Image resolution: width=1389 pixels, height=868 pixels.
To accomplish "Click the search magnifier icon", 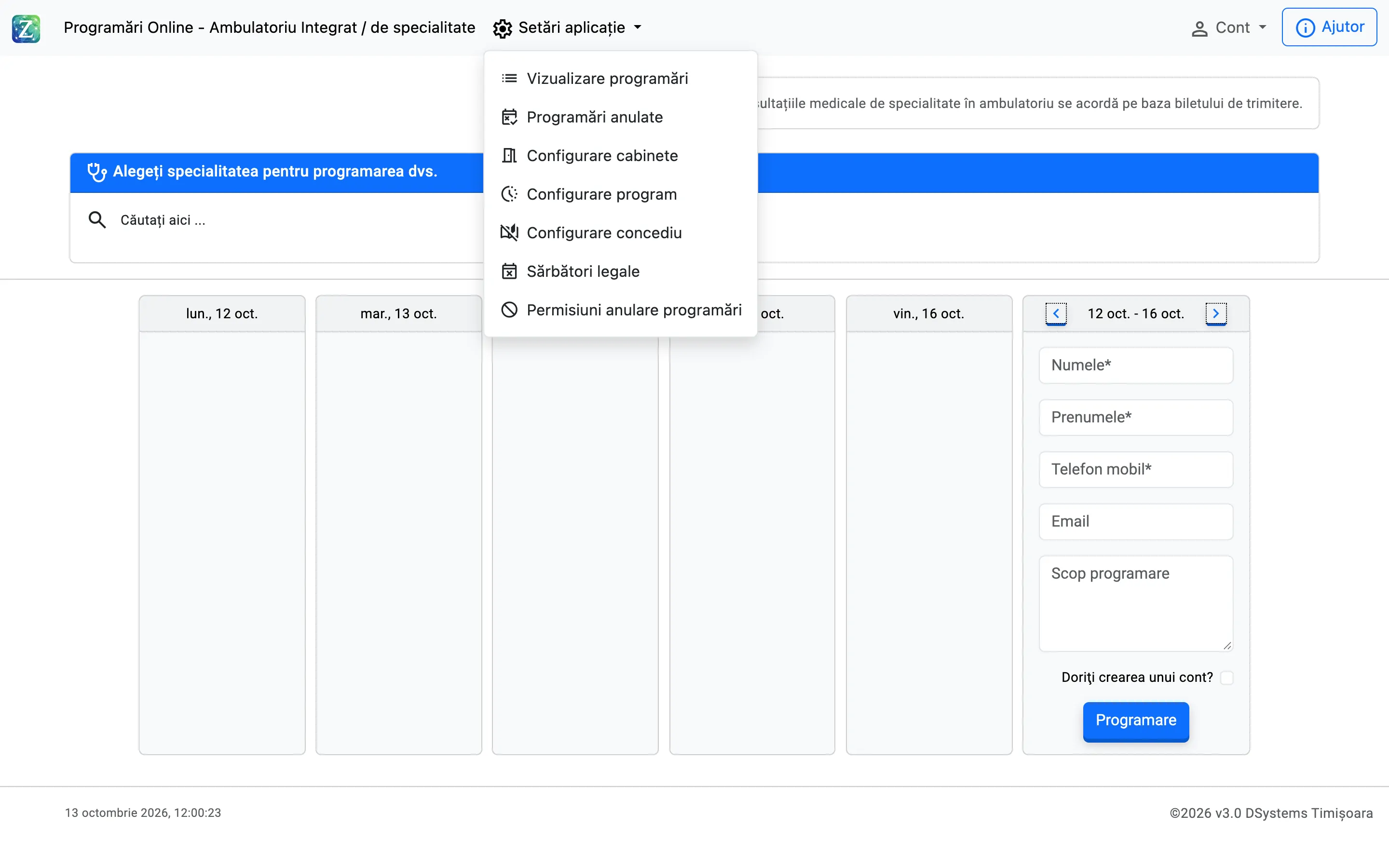I will click(97, 220).
